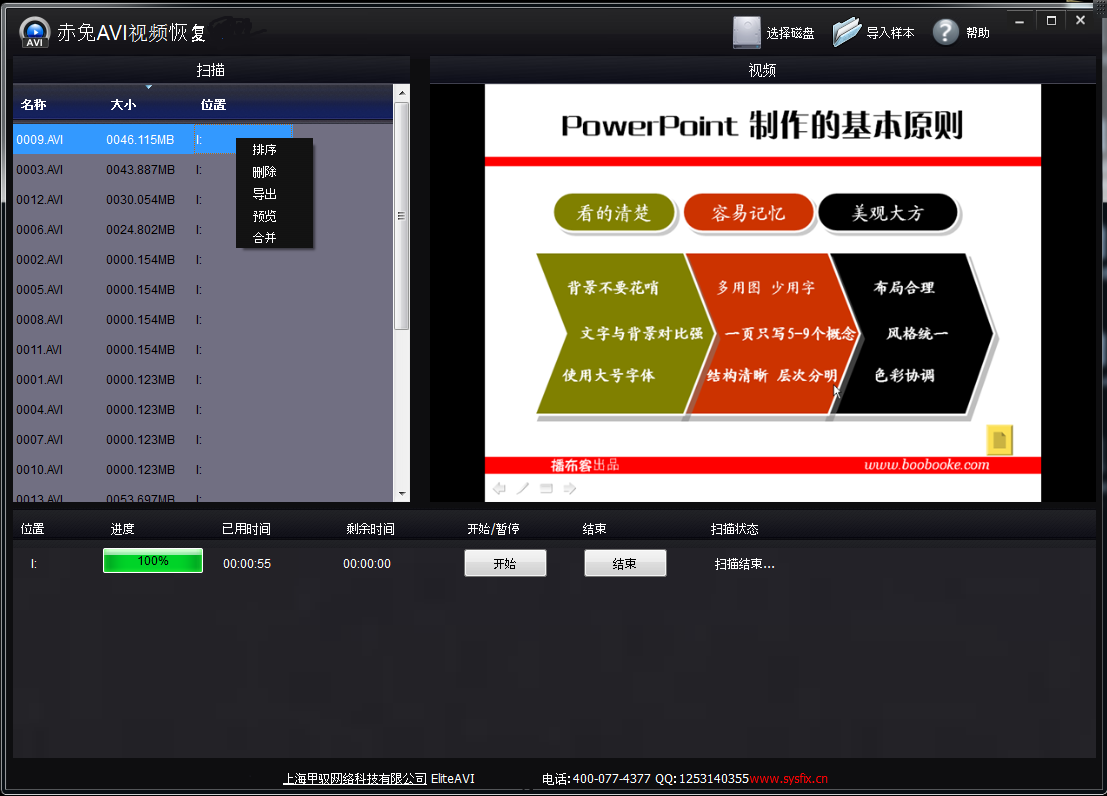This screenshot has height=796, width=1107.
Task: Click the file list scroll up arrow
Action: (402, 93)
